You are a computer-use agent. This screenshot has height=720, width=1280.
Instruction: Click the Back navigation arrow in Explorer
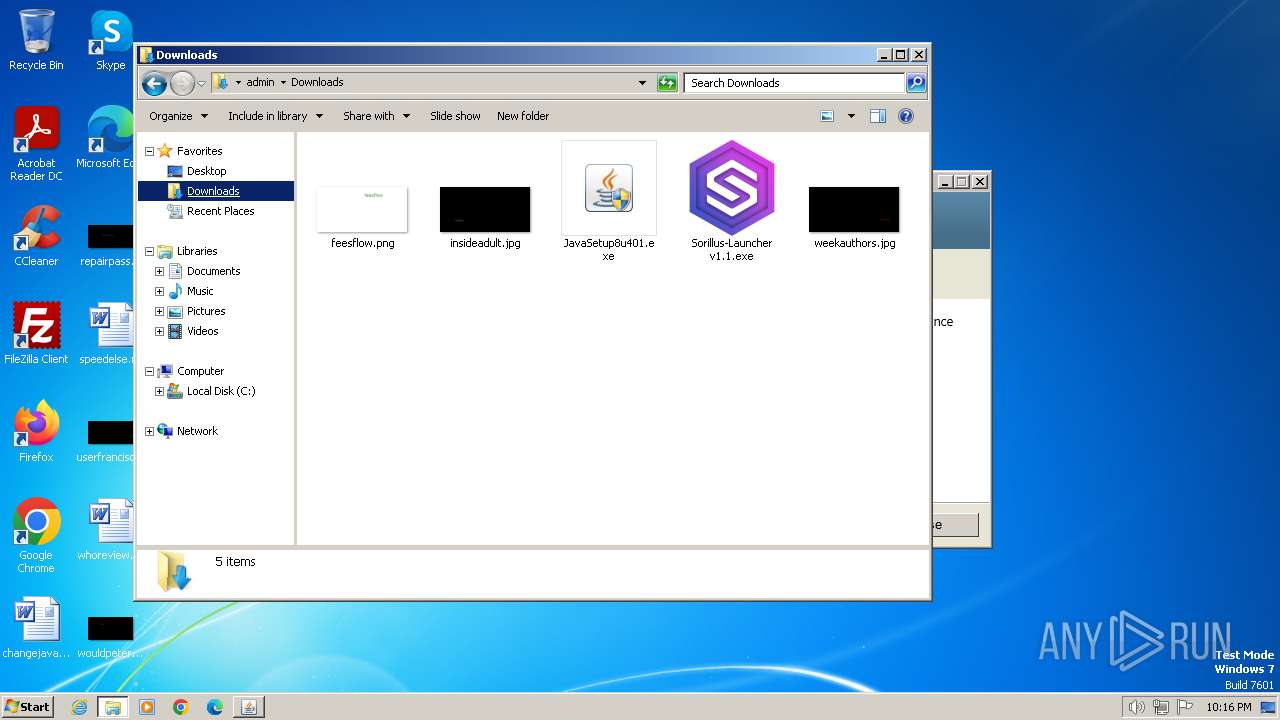coord(154,83)
